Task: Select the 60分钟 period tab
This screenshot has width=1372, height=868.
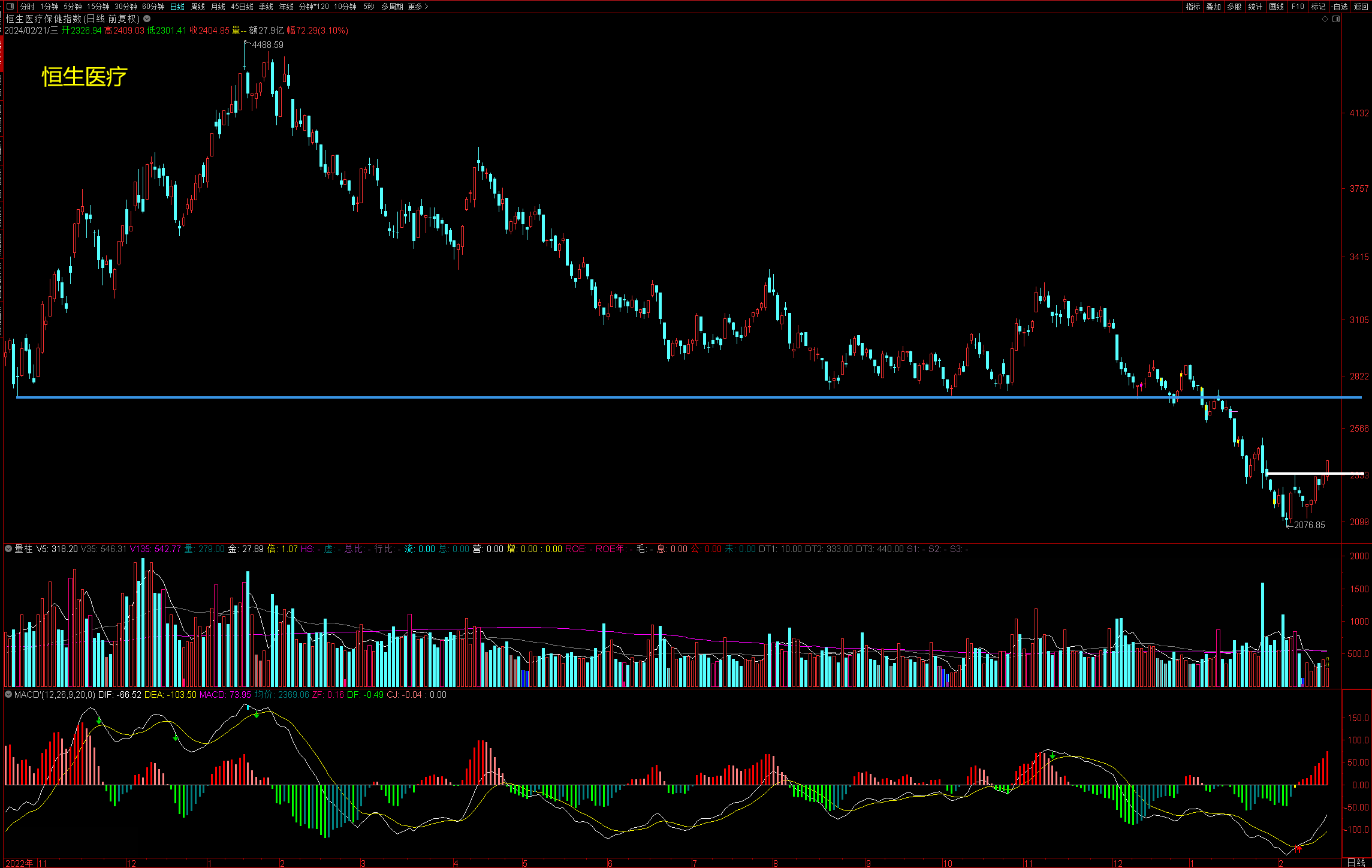Action: 153,7
